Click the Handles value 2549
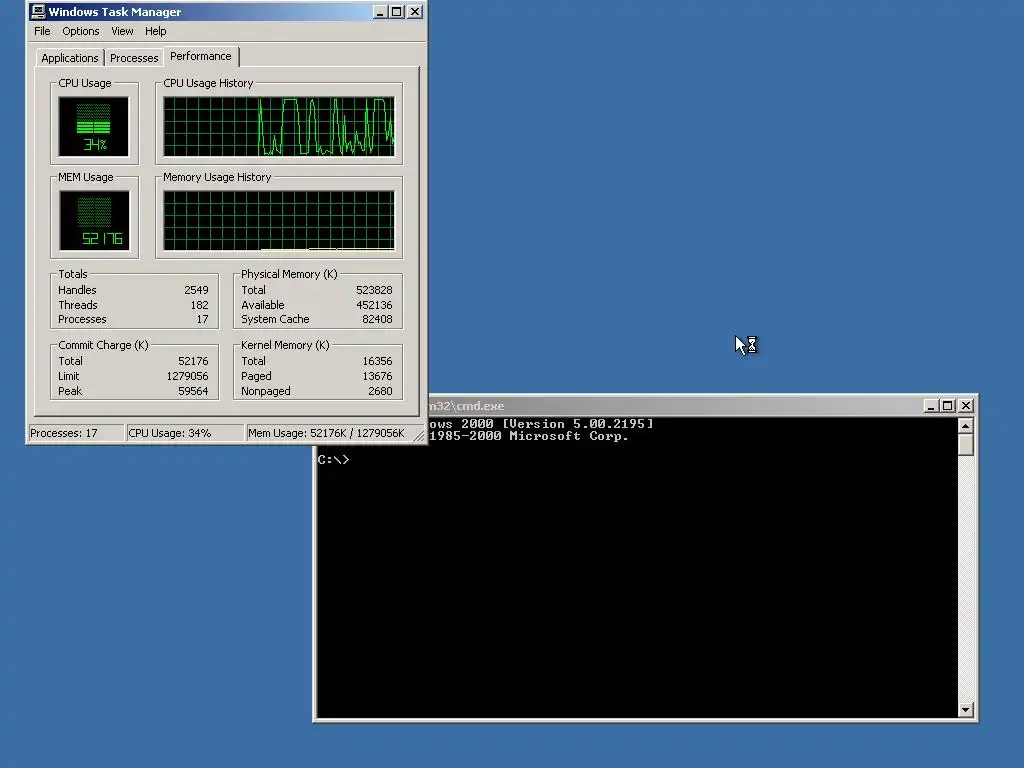This screenshot has width=1024, height=768. [x=196, y=290]
